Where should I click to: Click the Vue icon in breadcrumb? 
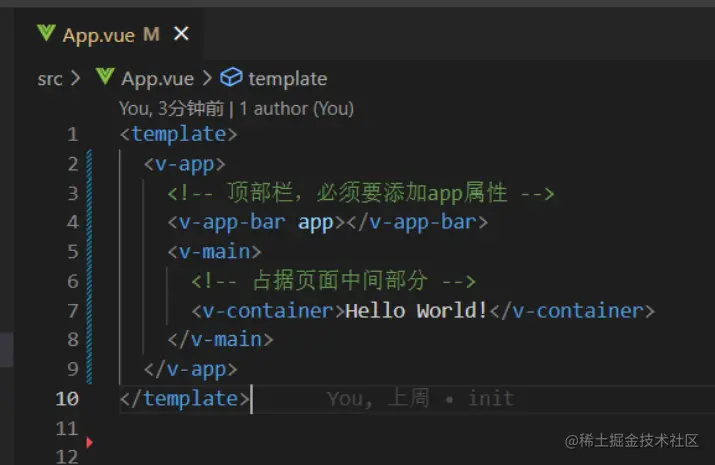[x=105, y=77]
